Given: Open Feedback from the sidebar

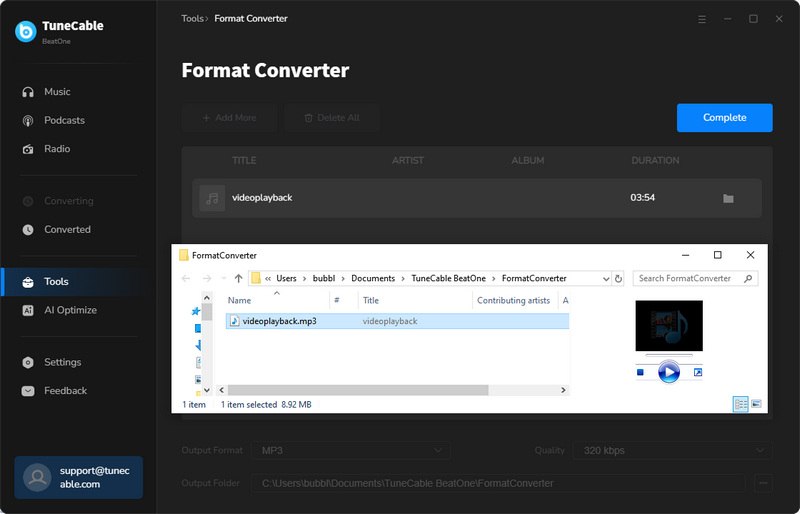Looking at the screenshot, I should click(65, 391).
